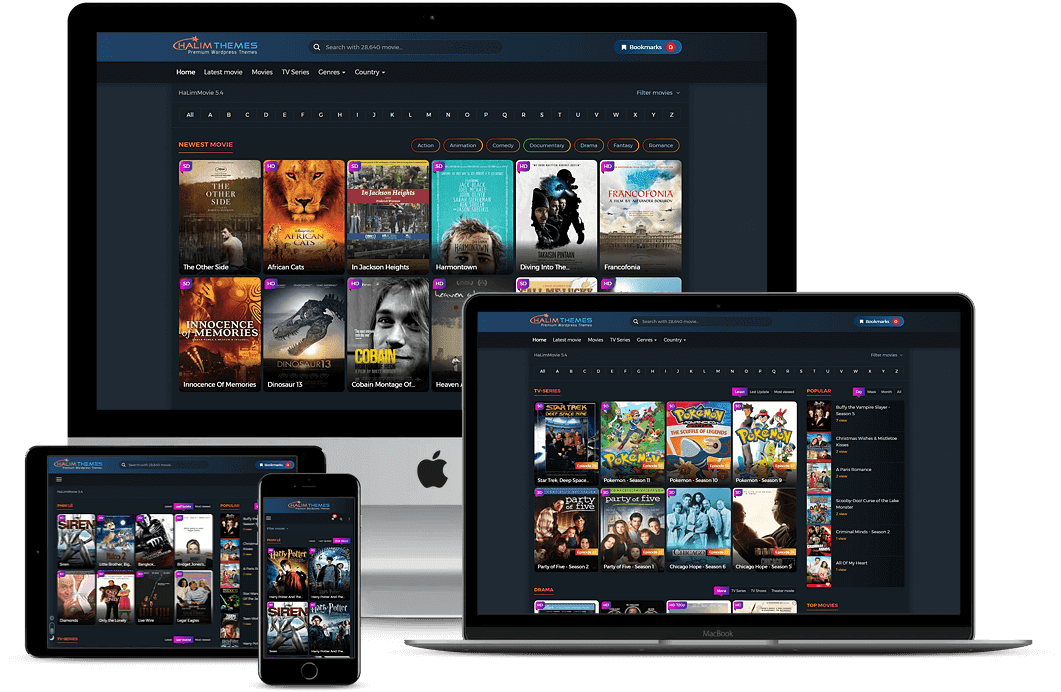Select the Month tab in MacBook Popular panel
1061x692 pixels.
pos(886,392)
